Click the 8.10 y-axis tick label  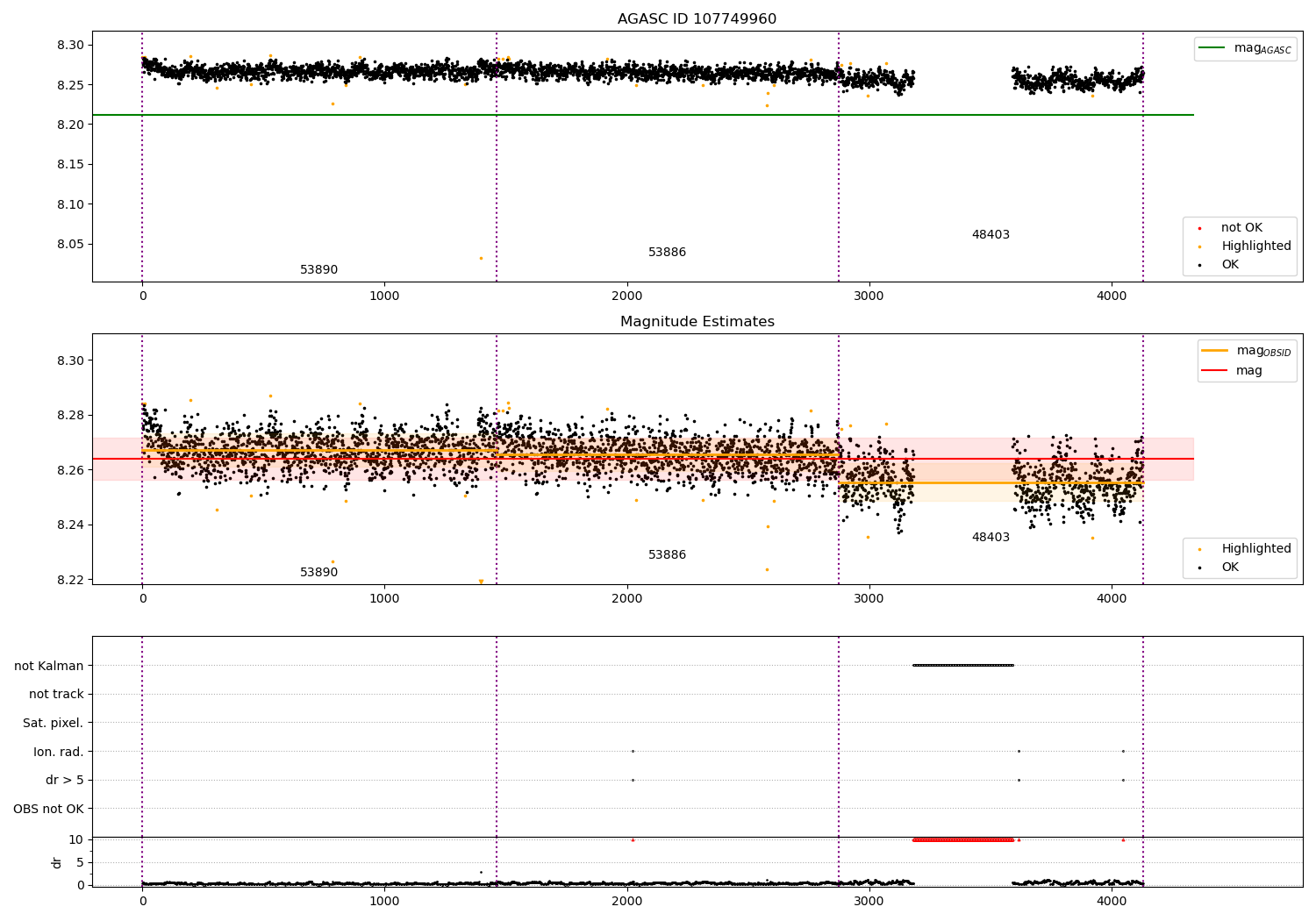[x=70, y=204]
